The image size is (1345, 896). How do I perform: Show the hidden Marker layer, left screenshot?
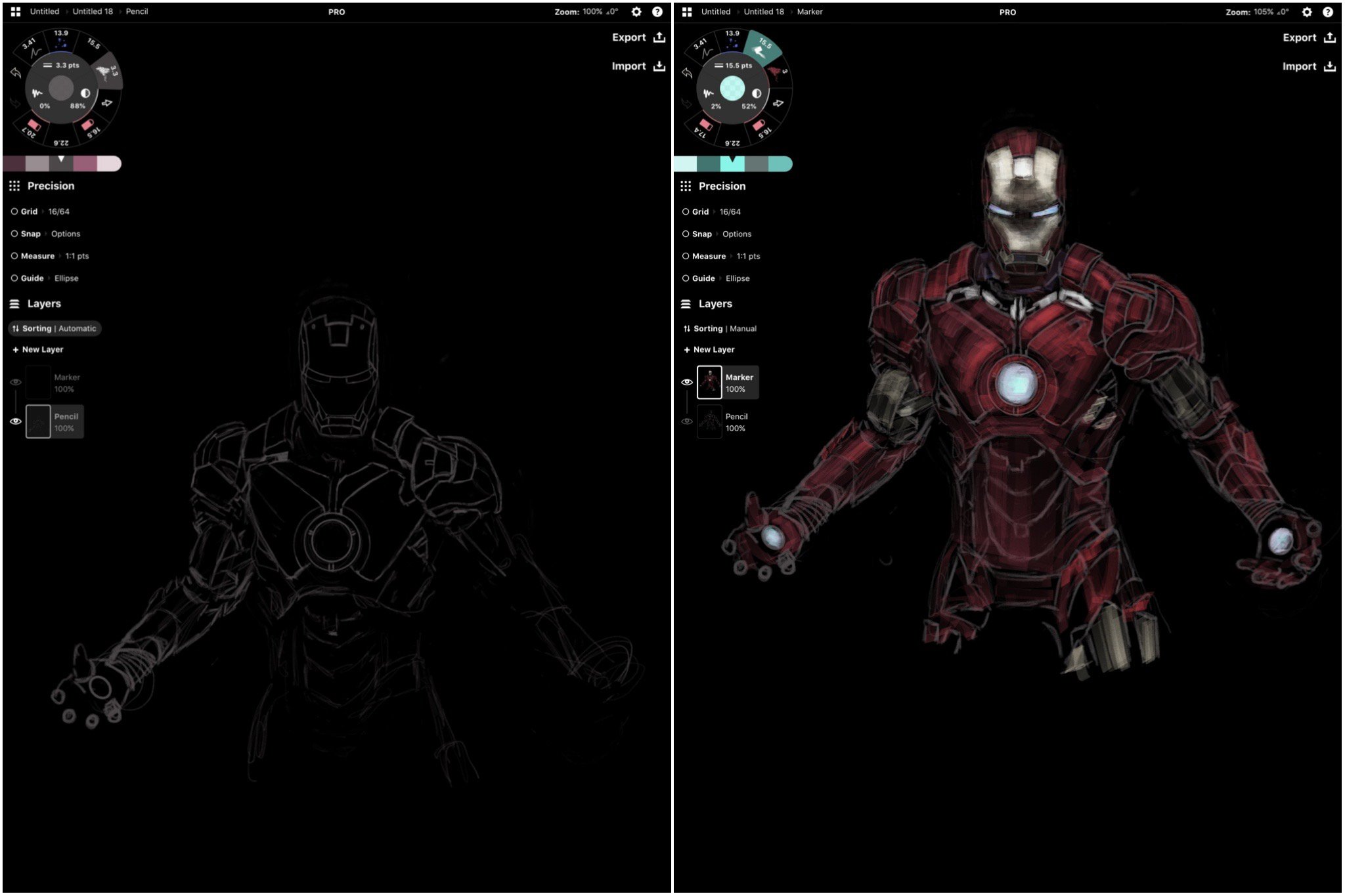pyautogui.click(x=16, y=382)
